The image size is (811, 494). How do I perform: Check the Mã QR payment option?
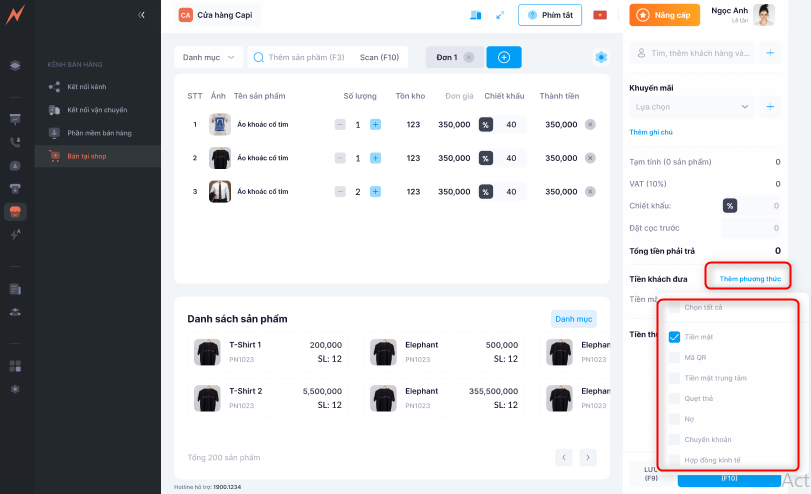click(x=674, y=357)
